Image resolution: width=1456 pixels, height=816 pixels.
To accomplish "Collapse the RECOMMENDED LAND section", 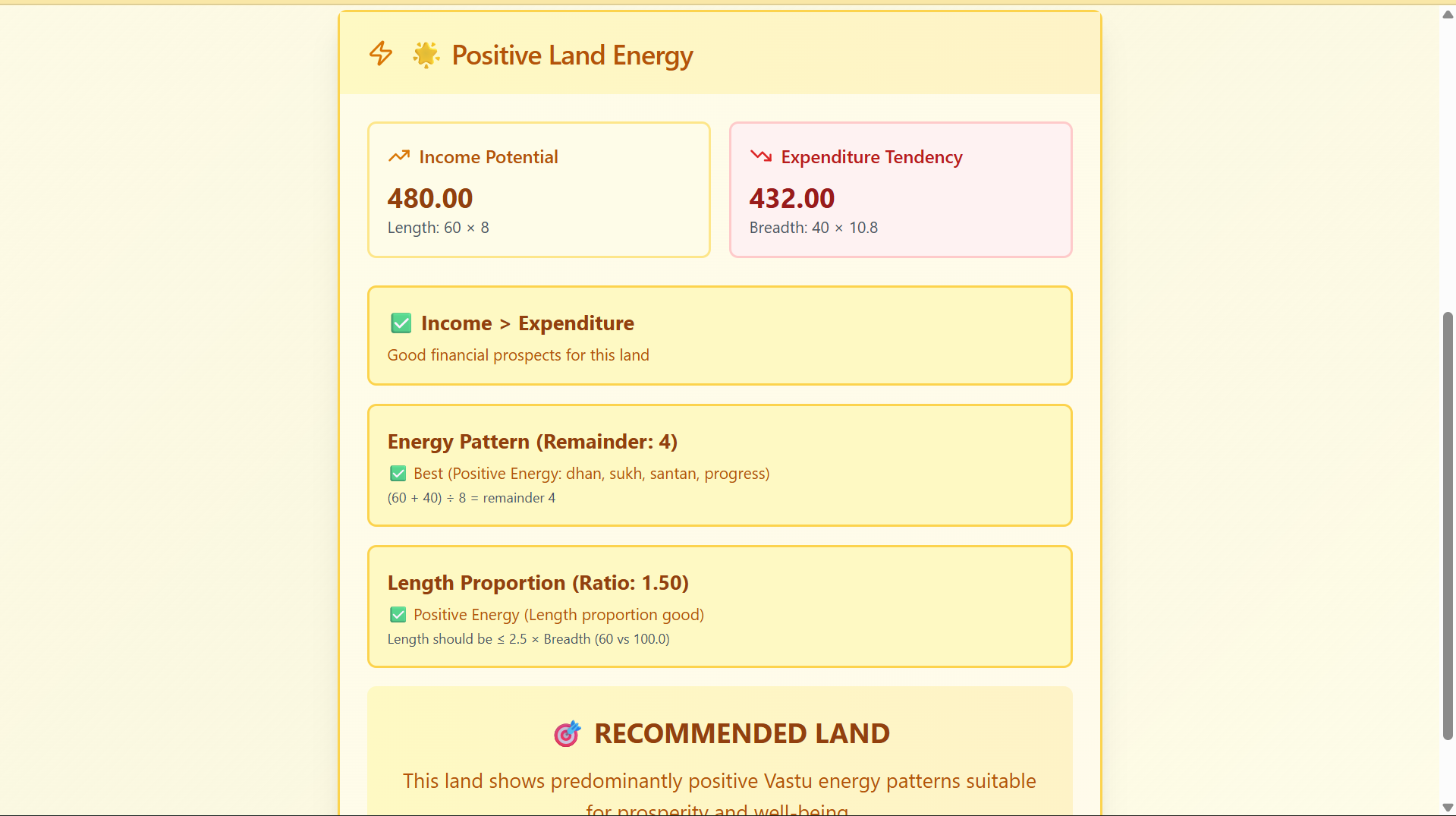I will tap(719, 733).
